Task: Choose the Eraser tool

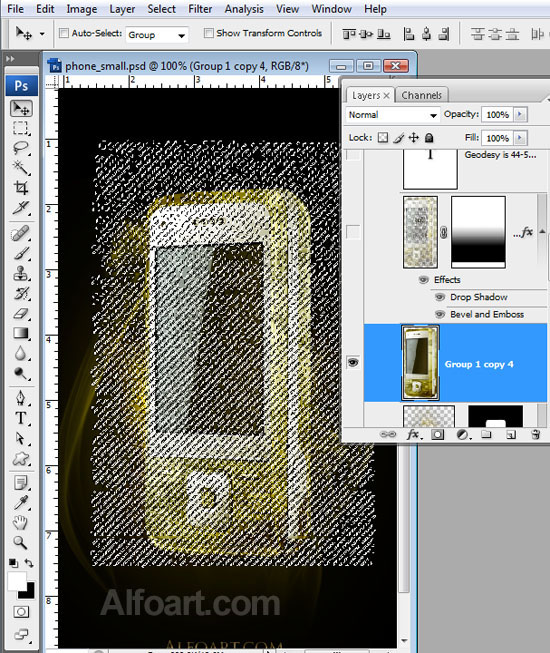Action: (x=20, y=313)
